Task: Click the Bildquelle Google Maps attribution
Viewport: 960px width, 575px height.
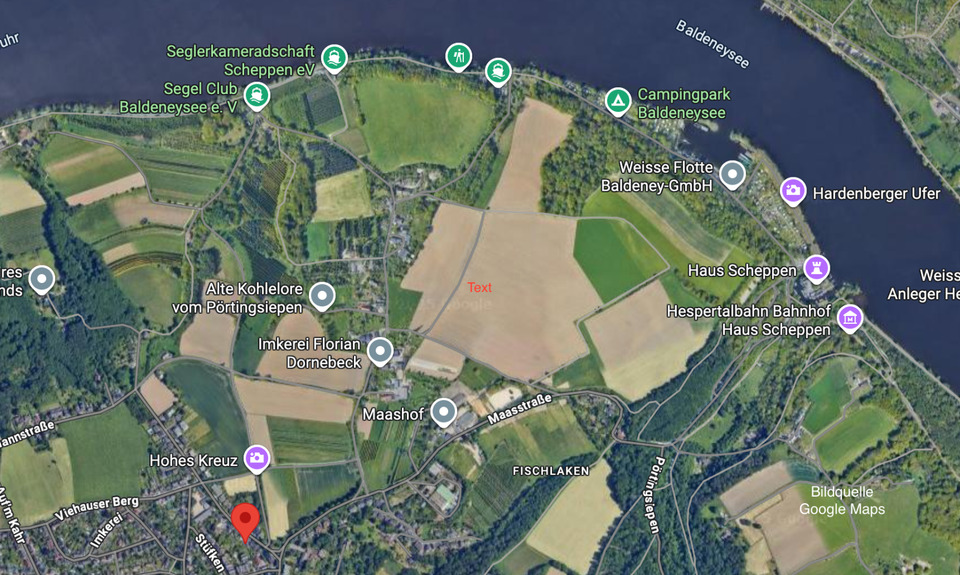Action: (x=842, y=500)
